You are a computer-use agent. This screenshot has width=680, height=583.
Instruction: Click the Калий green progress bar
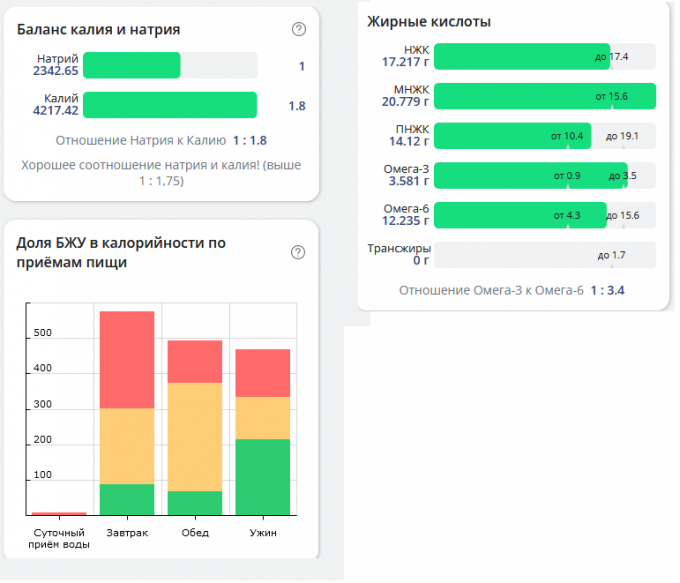[170, 105]
